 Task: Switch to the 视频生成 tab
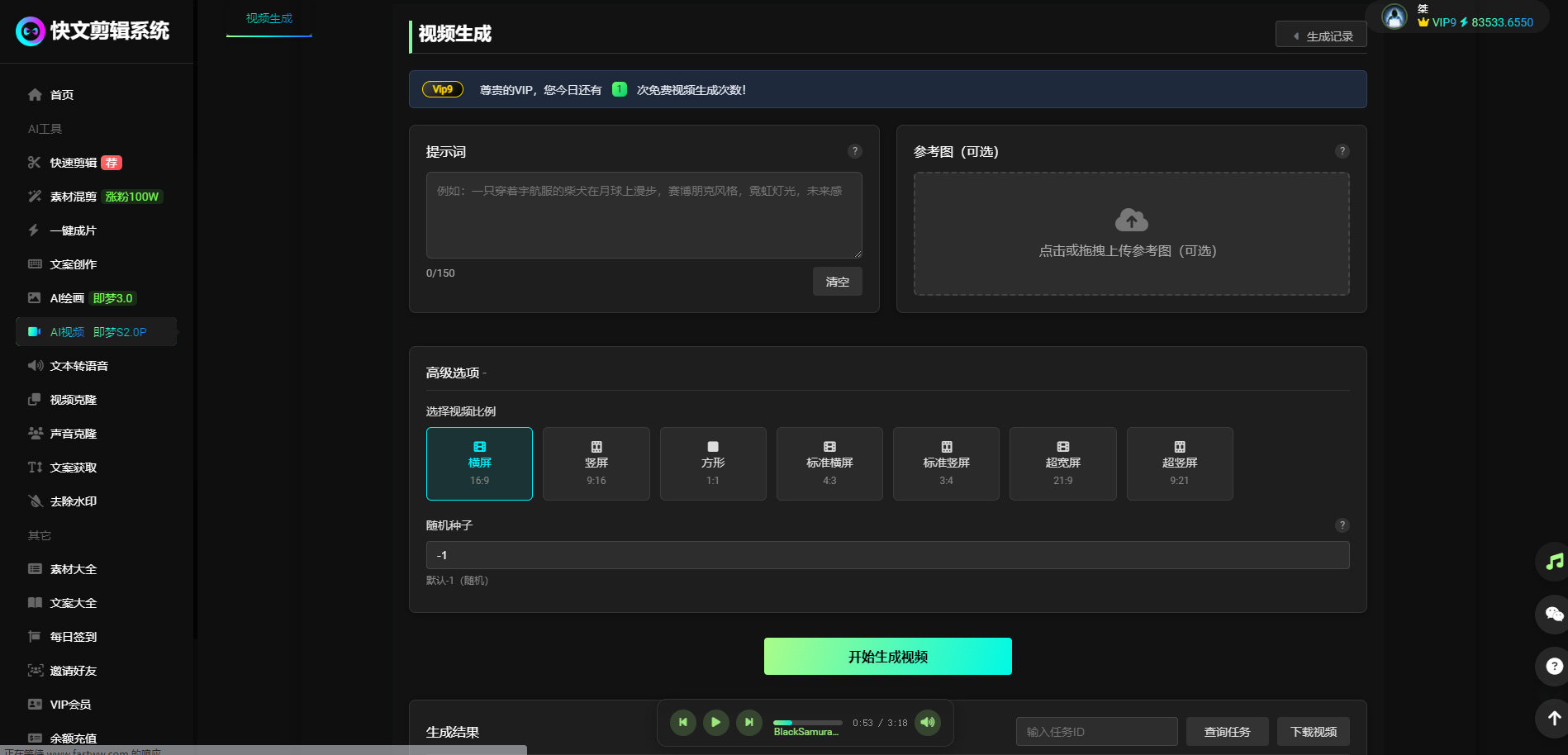tap(269, 19)
